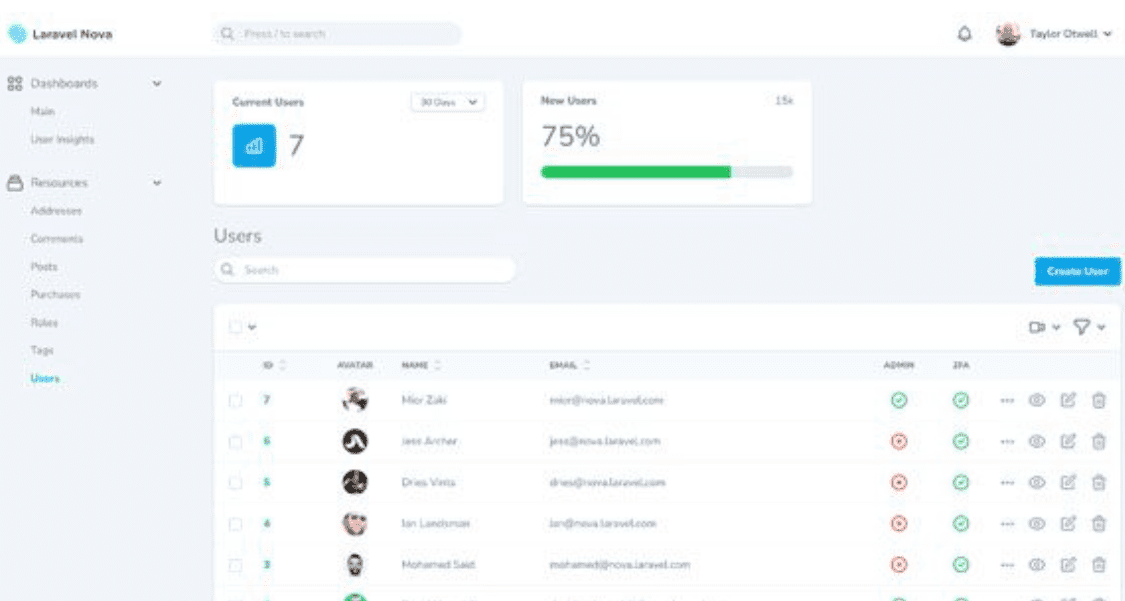Viewport: 1125px width, 601px height.
Task: Open the filter funnel dropdown
Action: (1089, 327)
